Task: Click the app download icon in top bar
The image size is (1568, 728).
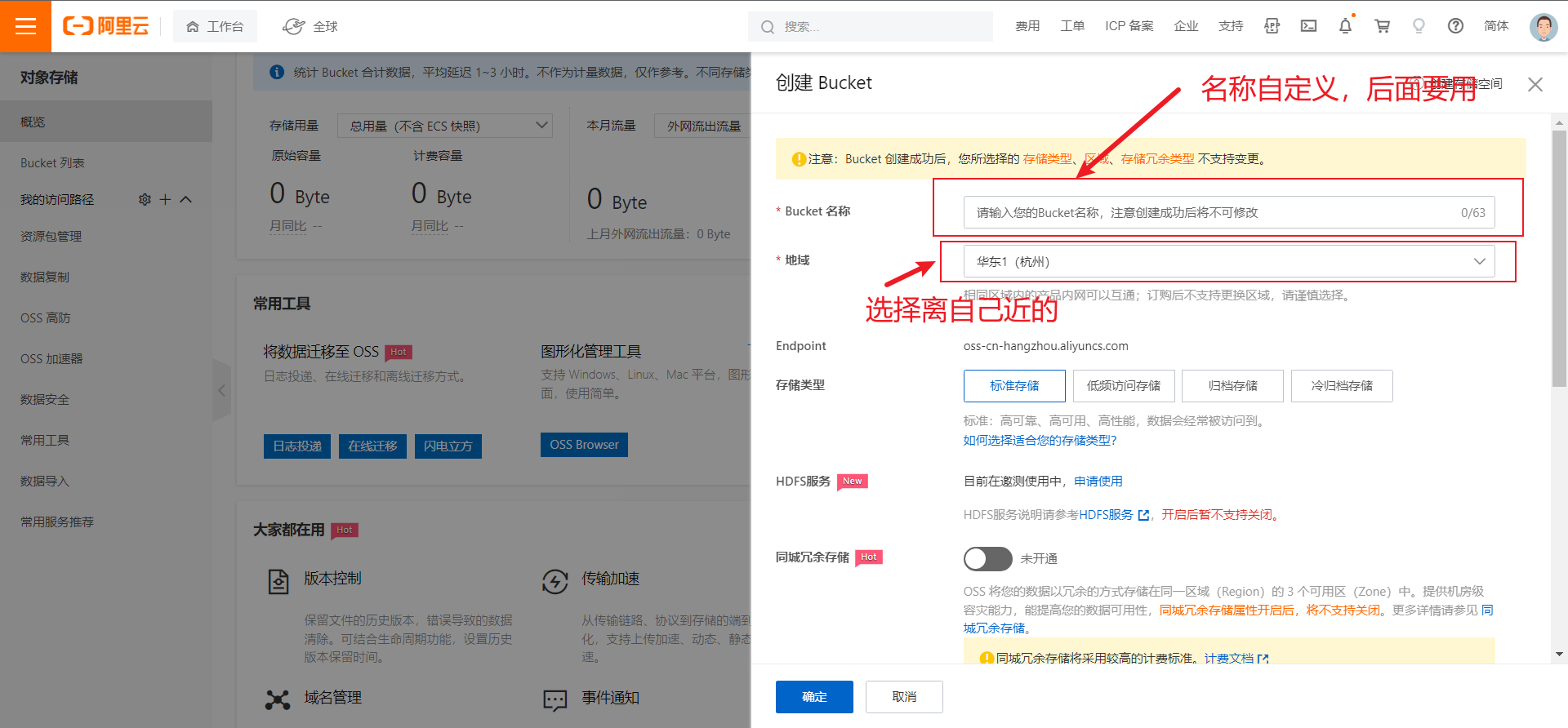Action: click(1272, 26)
